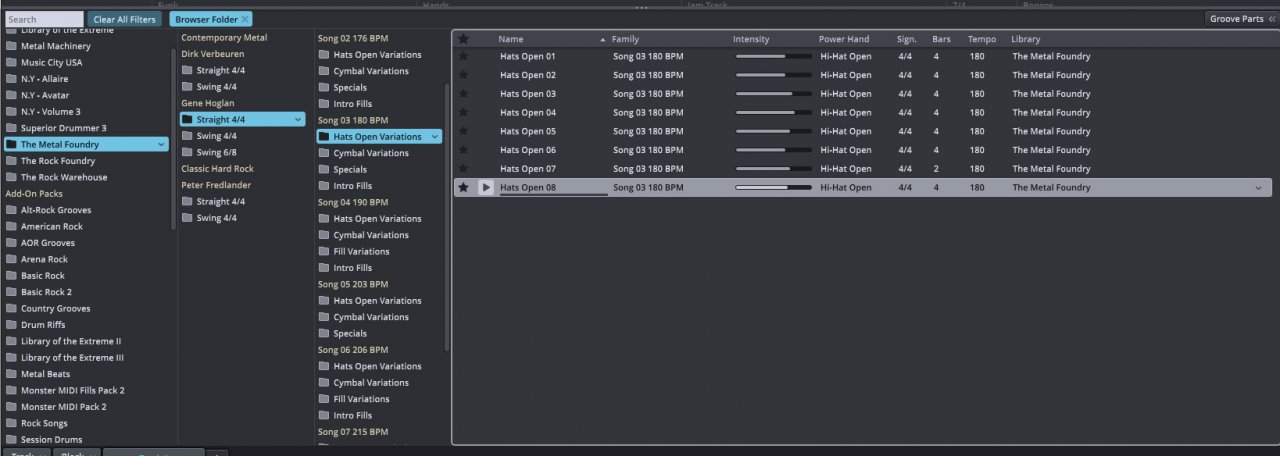The width and height of the screenshot is (1280, 456).
Task: Click the song folders column scrollbar
Action: [446, 215]
